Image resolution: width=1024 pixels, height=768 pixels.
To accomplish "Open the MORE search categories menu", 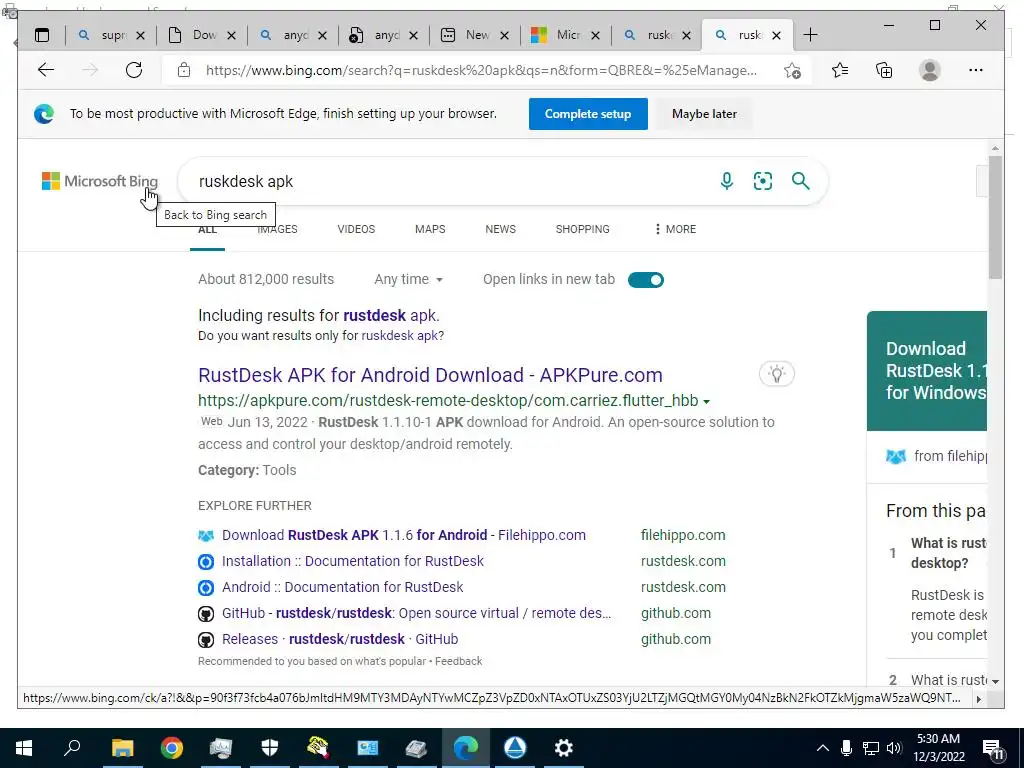I will coord(675,229).
